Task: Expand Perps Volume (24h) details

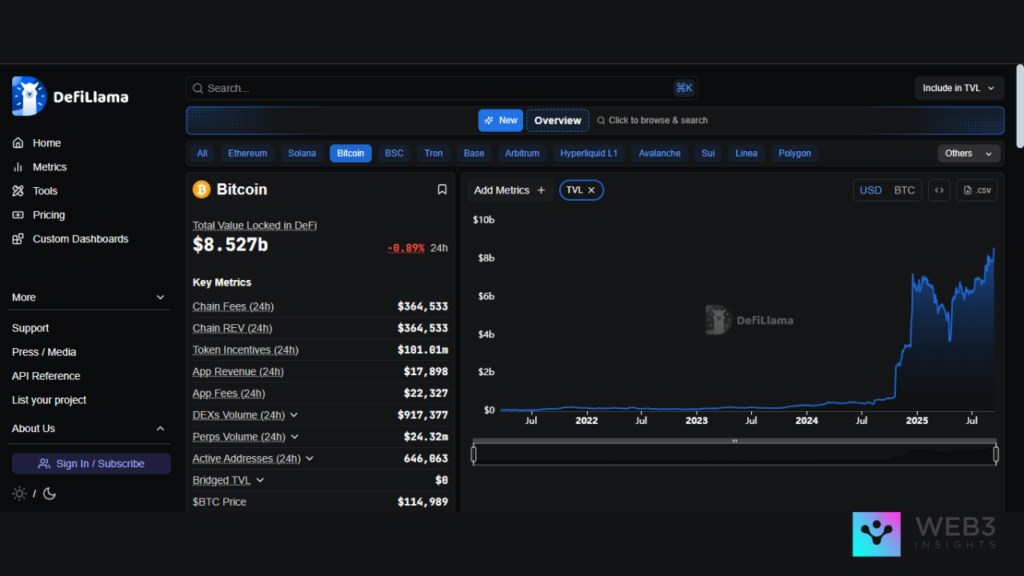Action: (295, 437)
